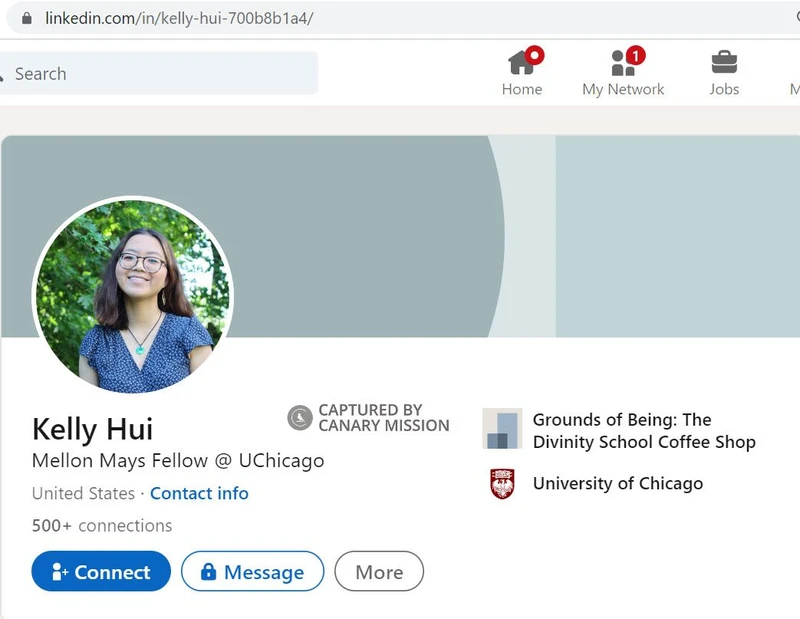Open the My Network nav icon
The image size is (800, 619).
(627, 61)
